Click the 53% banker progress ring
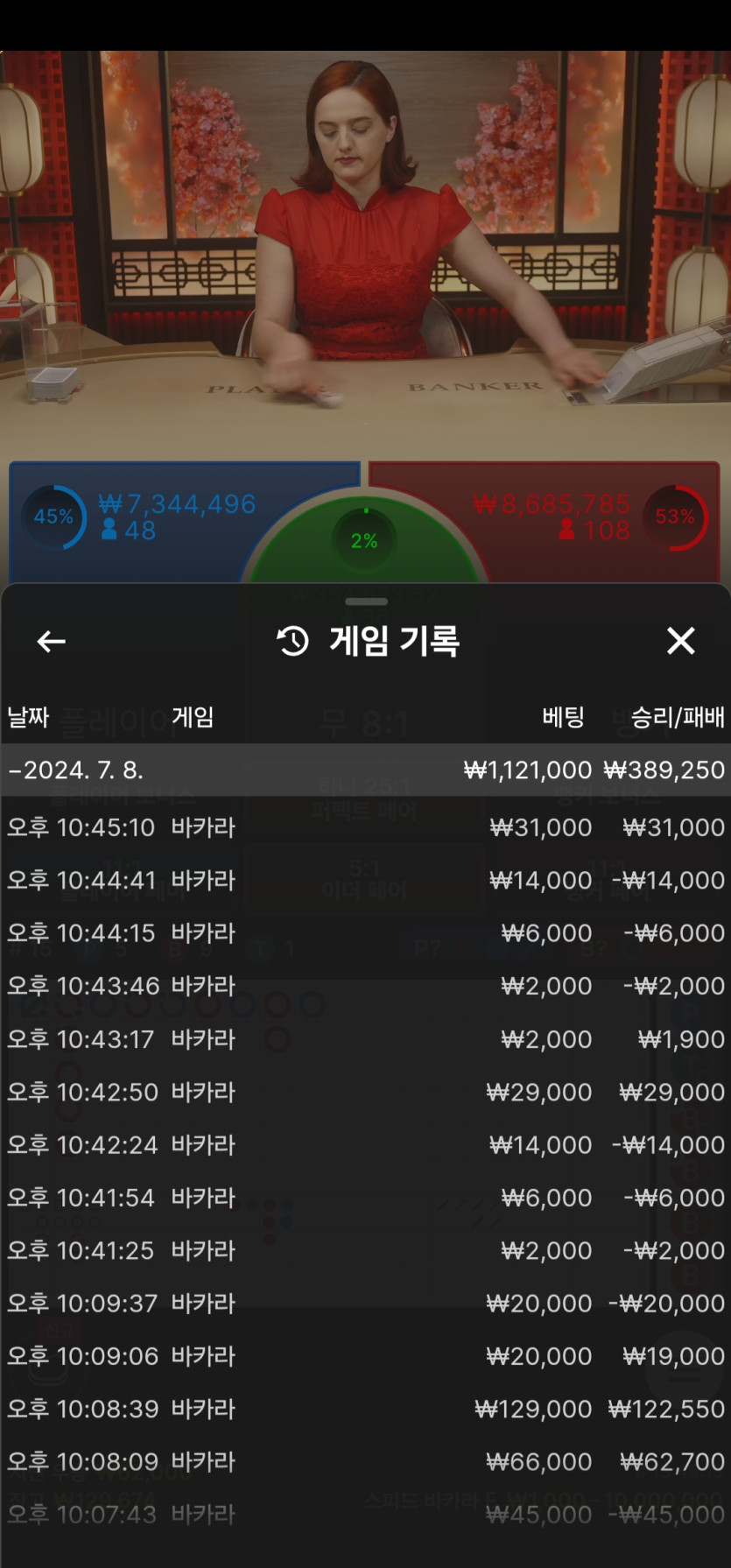Image resolution: width=731 pixels, height=1568 pixels. [675, 517]
